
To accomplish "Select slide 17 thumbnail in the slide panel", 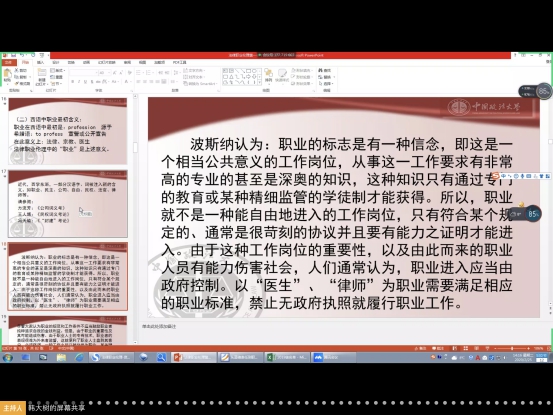I will tap(68, 204).
